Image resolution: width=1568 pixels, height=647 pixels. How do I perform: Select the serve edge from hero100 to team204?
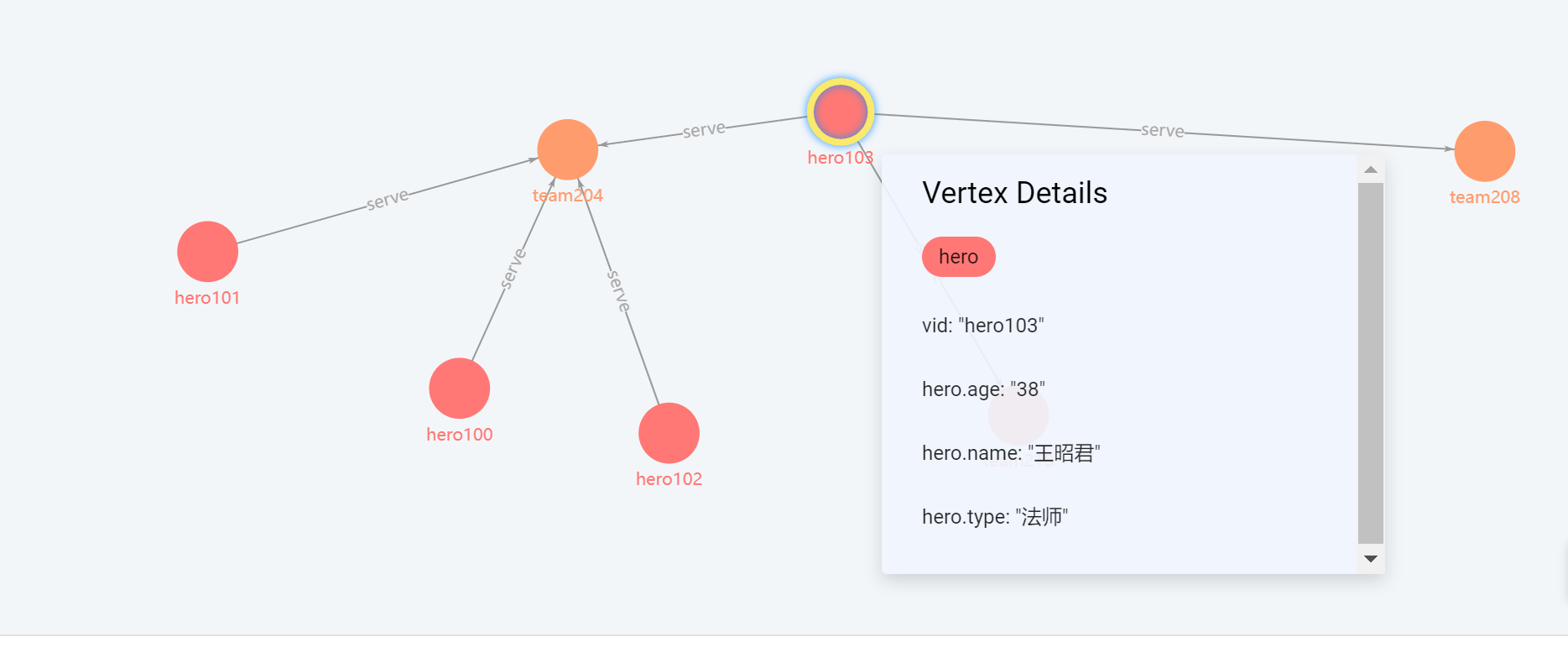click(x=512, y=269)
